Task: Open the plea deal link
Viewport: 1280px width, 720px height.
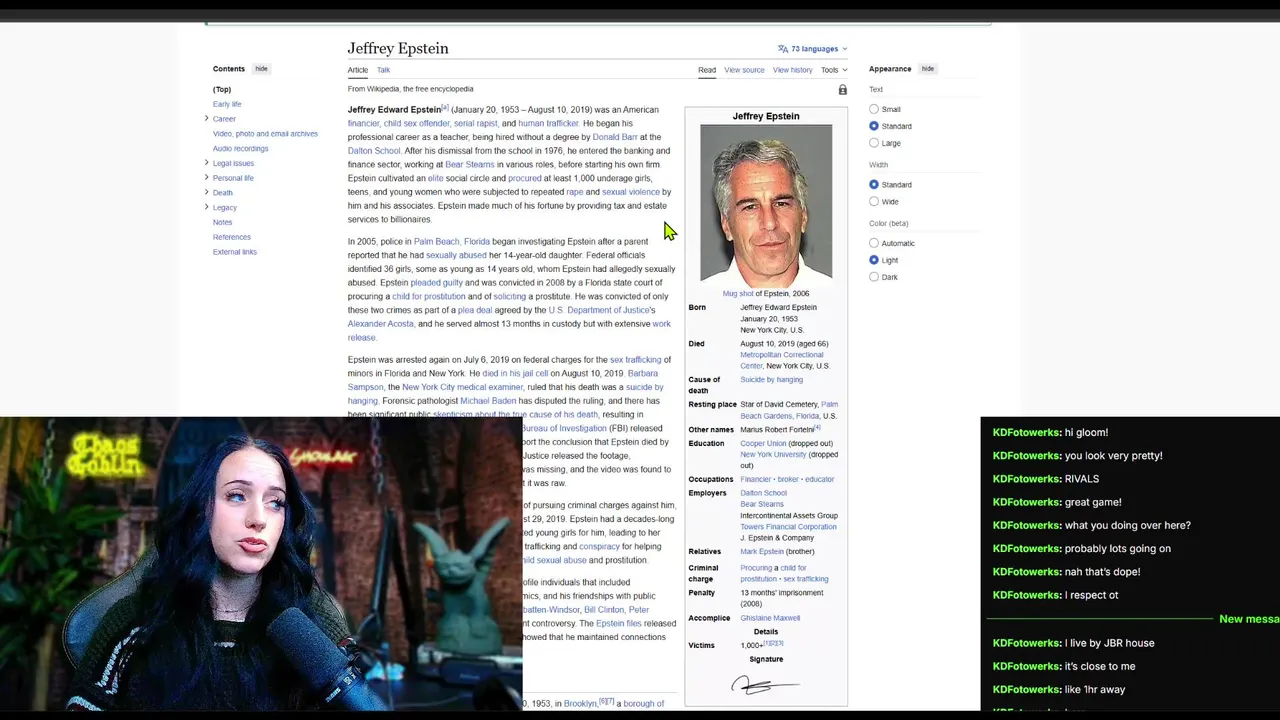Action: (475, 310)
